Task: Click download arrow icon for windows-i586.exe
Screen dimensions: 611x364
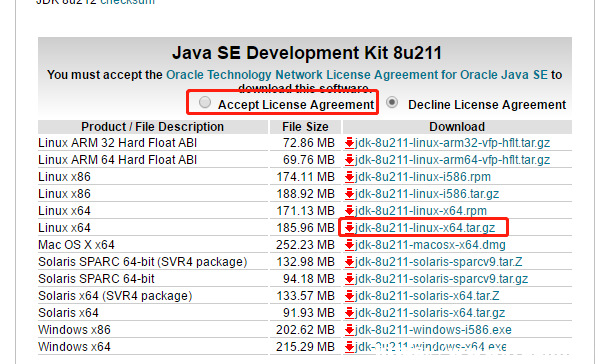Action: tap(350, 330)
